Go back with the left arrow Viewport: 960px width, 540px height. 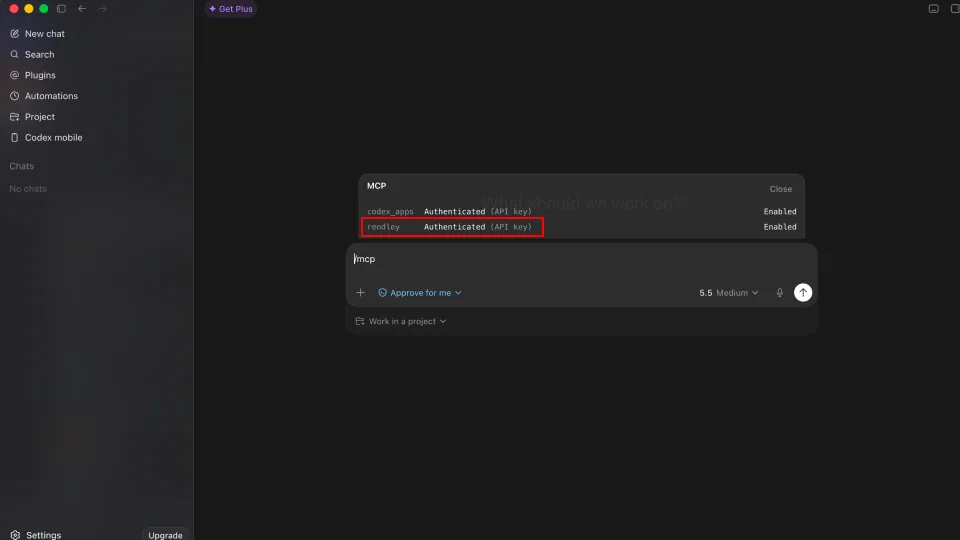82,9
